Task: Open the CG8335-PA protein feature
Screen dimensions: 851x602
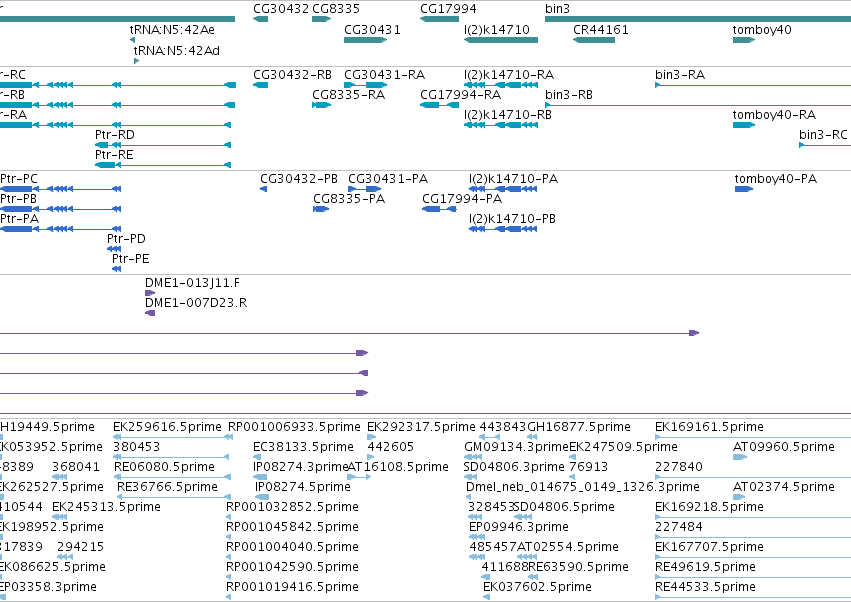Action: 321,209
